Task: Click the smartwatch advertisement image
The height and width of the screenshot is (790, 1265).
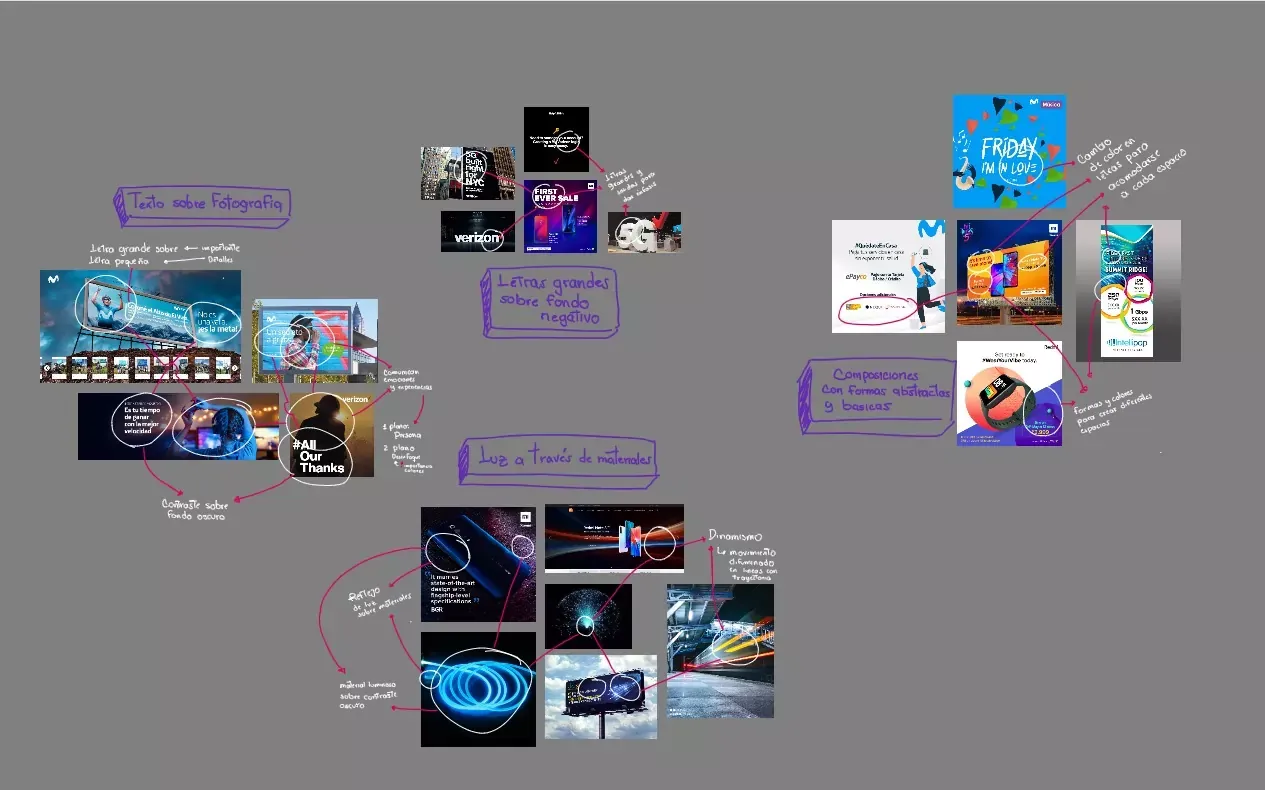Action: pyautogui.click(x=1009, y=393)
